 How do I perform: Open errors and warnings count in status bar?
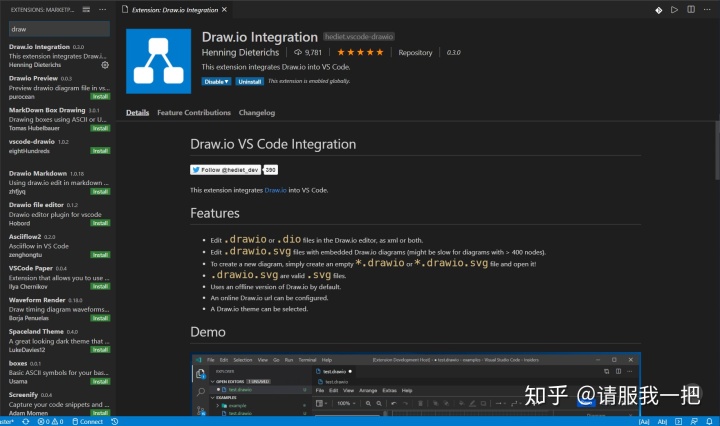click(x=51, y=421)
